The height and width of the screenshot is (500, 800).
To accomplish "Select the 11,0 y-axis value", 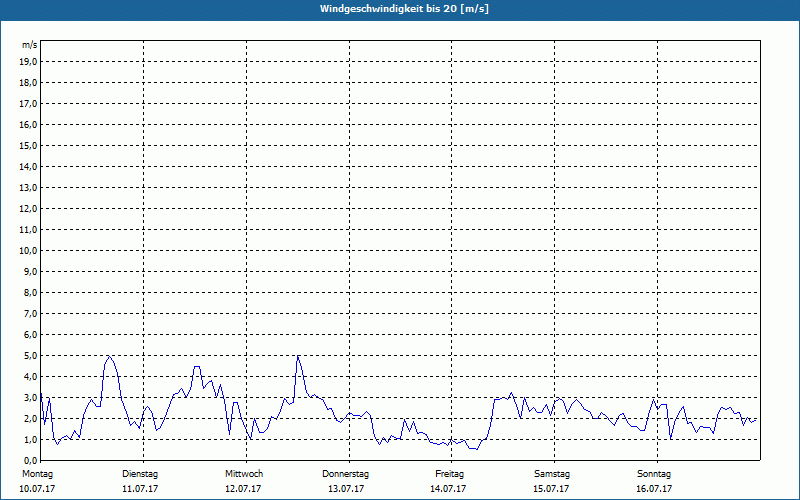I will coord(28,230).
